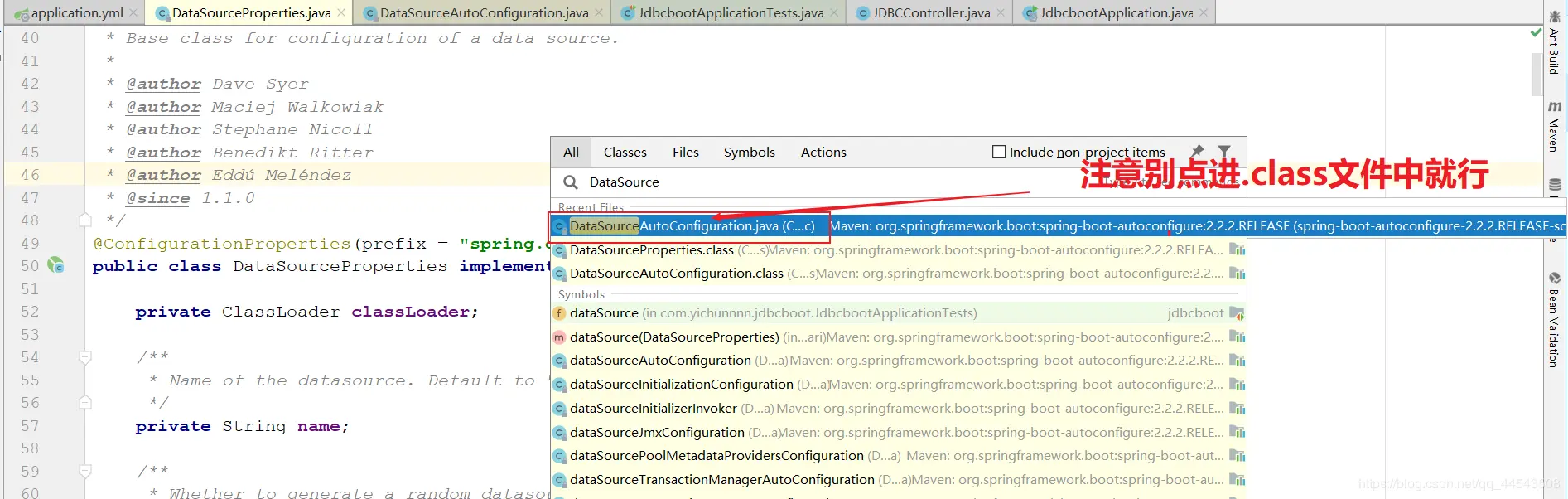Collapse Javadoc comment fold at line 48
The image size is (1568, 499).
(84, 220)
